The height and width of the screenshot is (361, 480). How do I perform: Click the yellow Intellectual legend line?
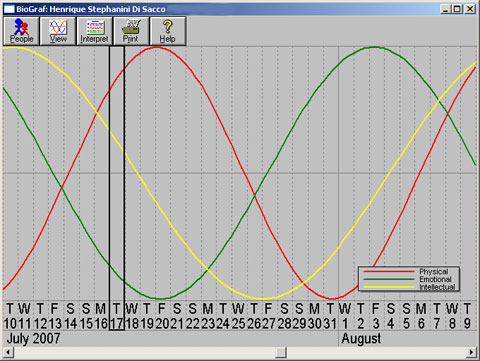pos(389,287)
